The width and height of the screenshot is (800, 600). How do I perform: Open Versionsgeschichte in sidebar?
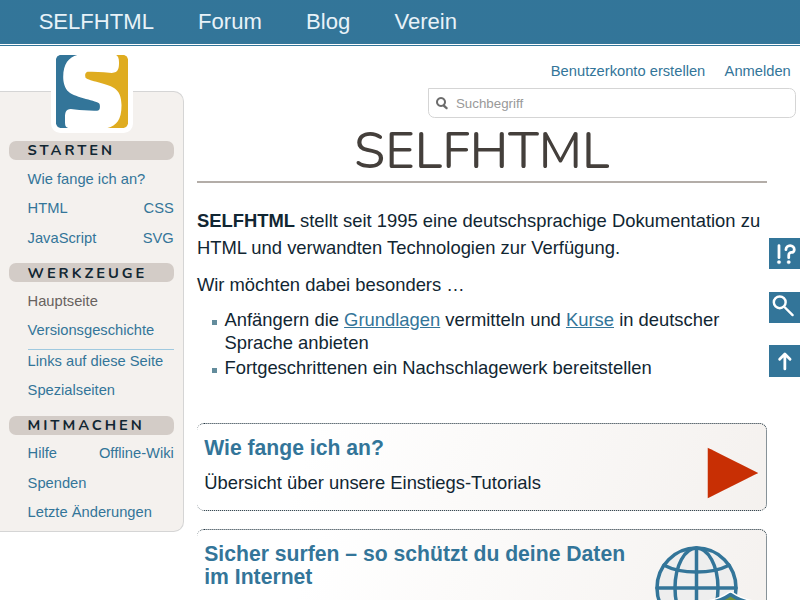[x=91, y=330]
